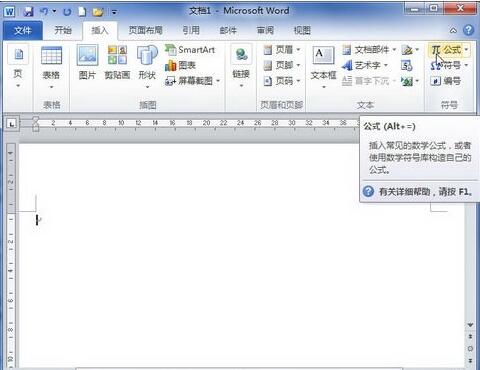Click the 首字下沉 Drop Cap button

point(369,81)
